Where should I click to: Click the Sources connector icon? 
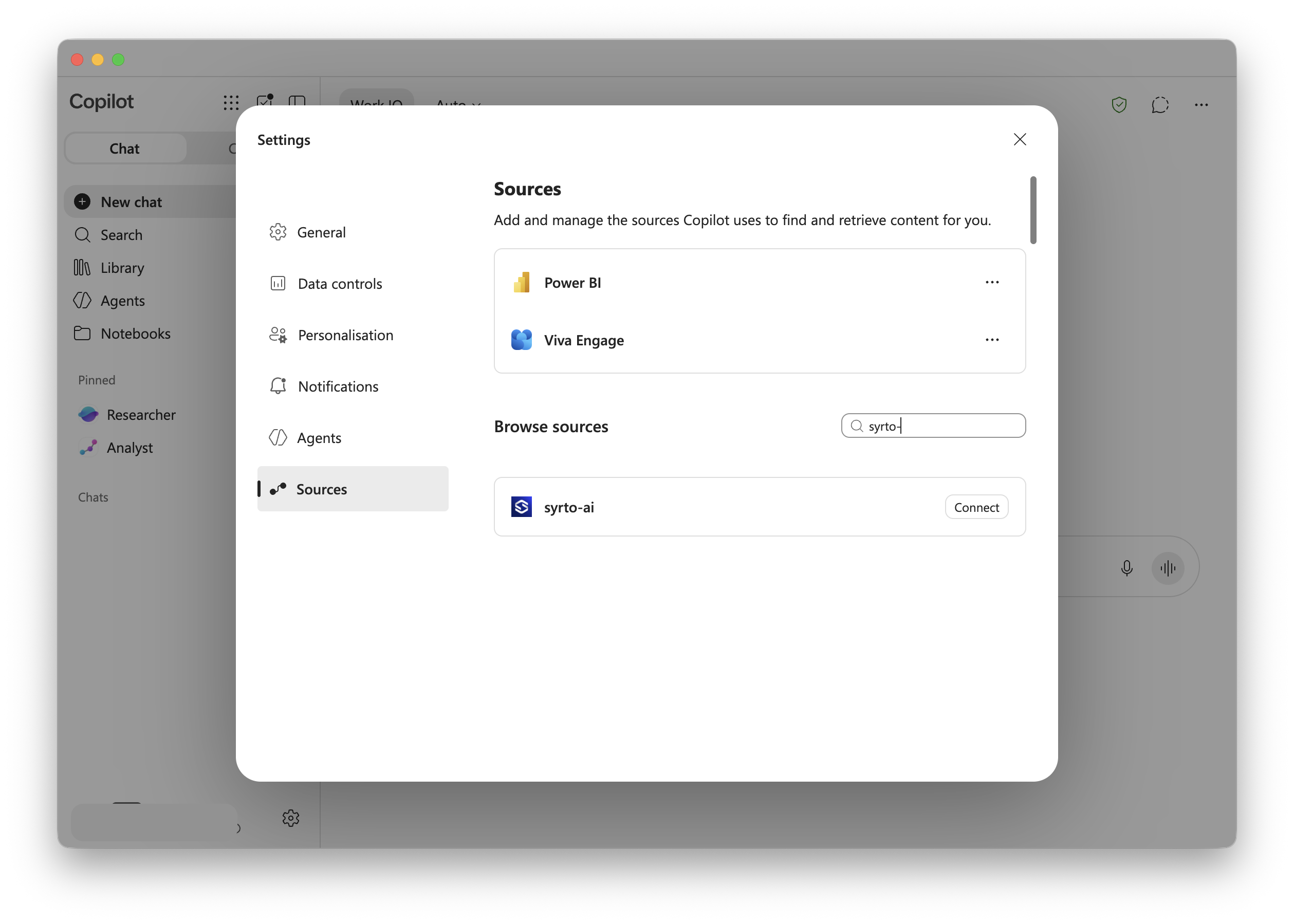(x=278, y=489)
